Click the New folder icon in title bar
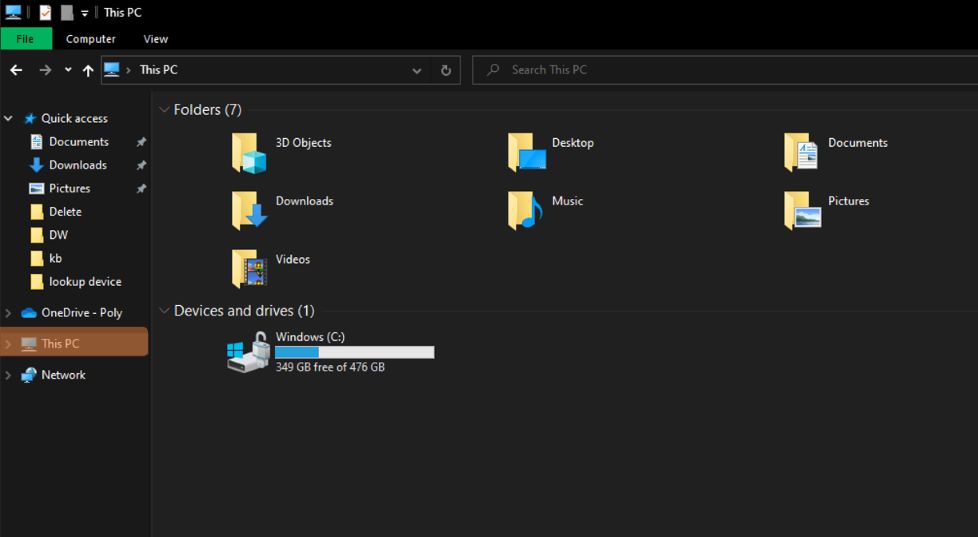The height and width of the screenshot is (537, 978). pyautogui.click(x=67, y=12)
